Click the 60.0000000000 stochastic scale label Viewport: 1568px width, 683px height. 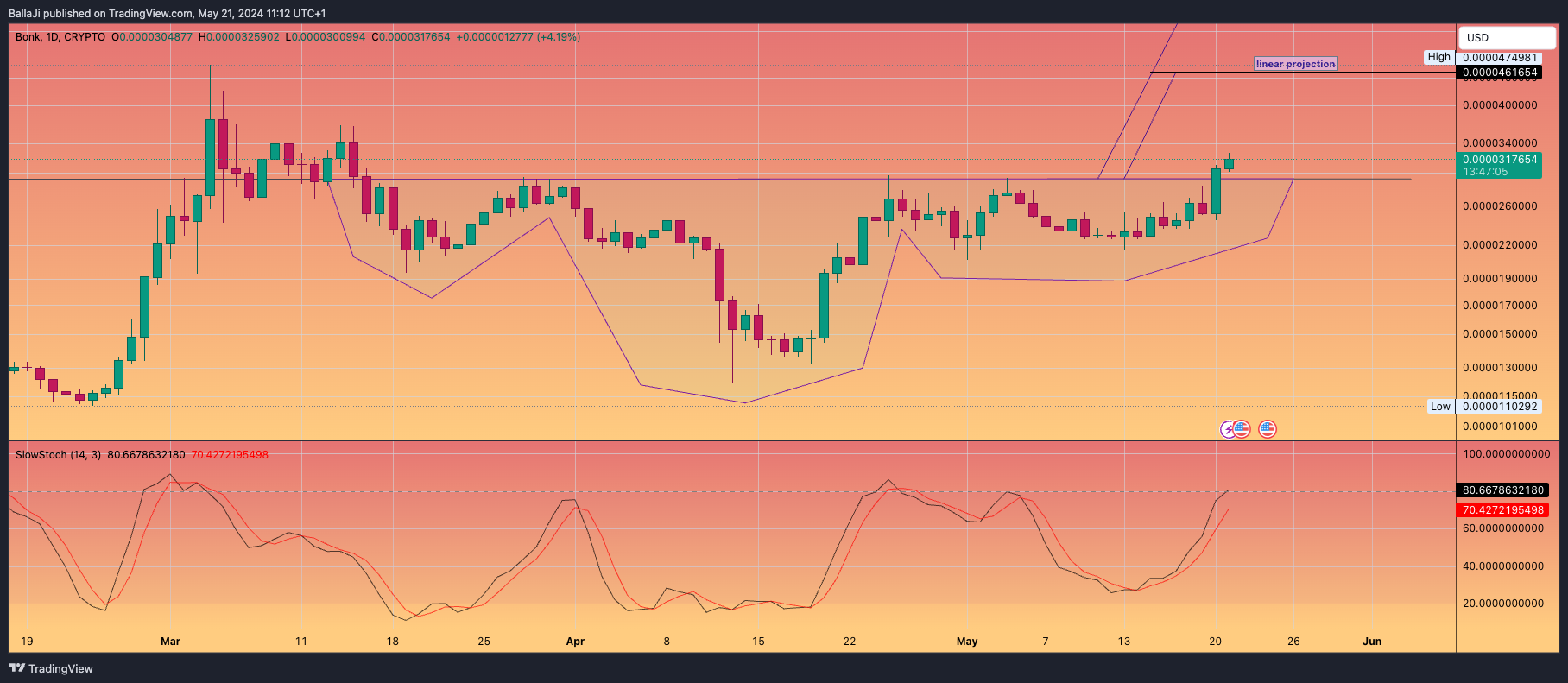point(1502,528)
